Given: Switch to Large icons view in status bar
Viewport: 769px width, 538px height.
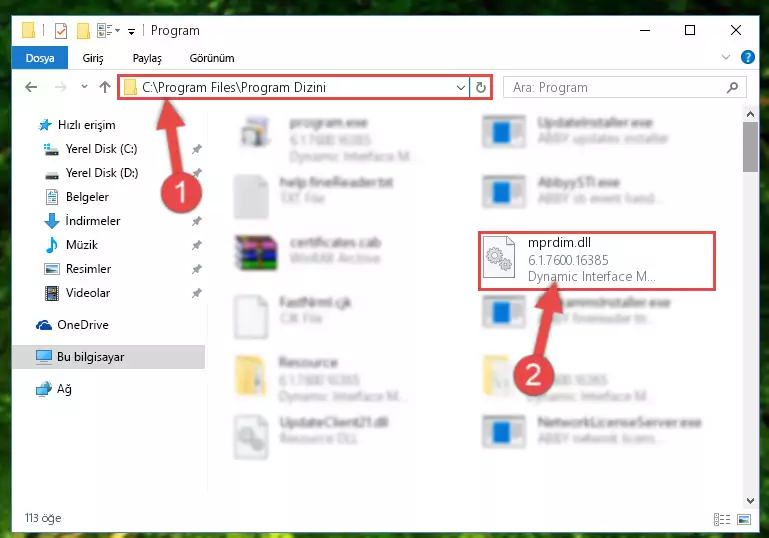Looking at the screenshot, I should coord(743,519).
